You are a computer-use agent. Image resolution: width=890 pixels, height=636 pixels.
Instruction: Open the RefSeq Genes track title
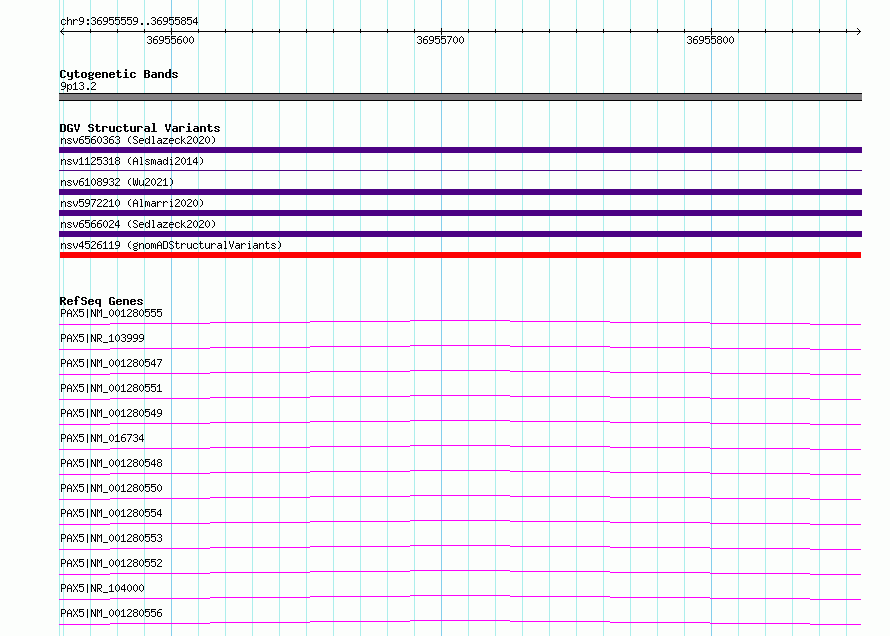(x=101, y=301)
